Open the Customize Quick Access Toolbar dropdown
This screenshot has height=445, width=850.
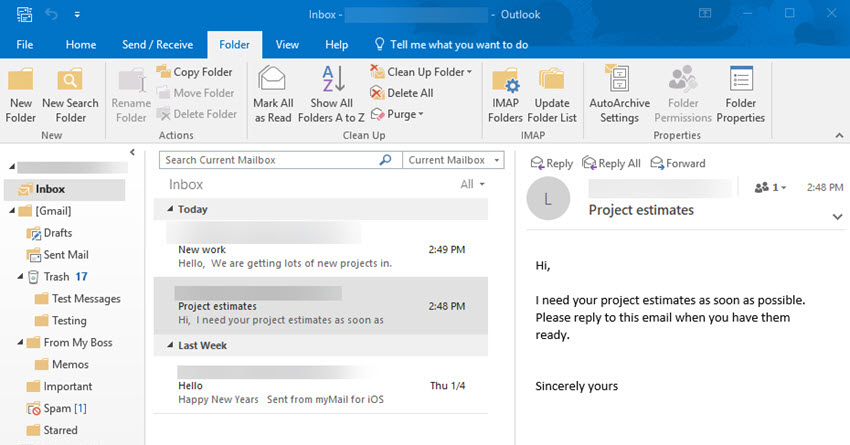point(77,15)
